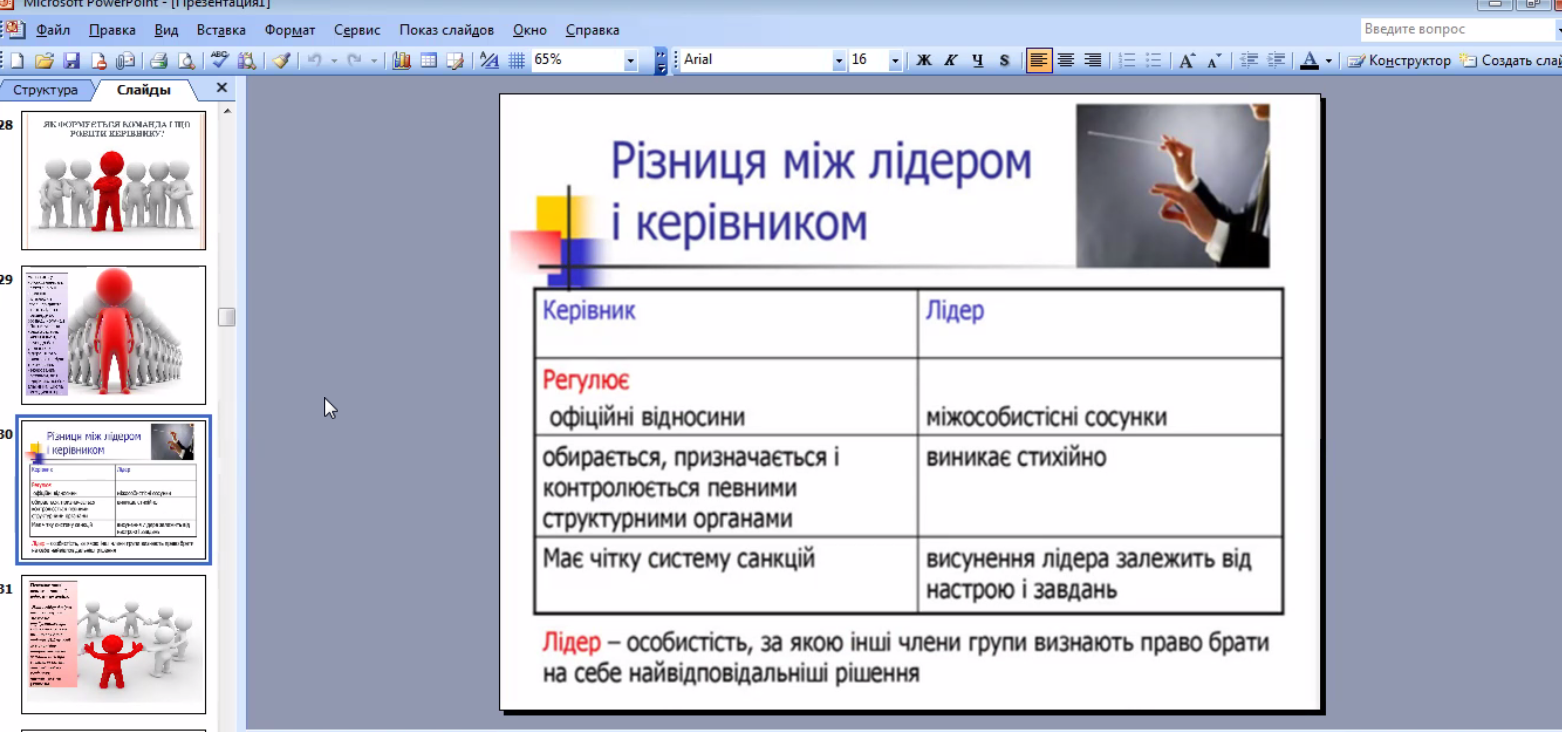Click the Undo arrow icon
Screen dimensions: 1562x732
[x=314, y=61]
